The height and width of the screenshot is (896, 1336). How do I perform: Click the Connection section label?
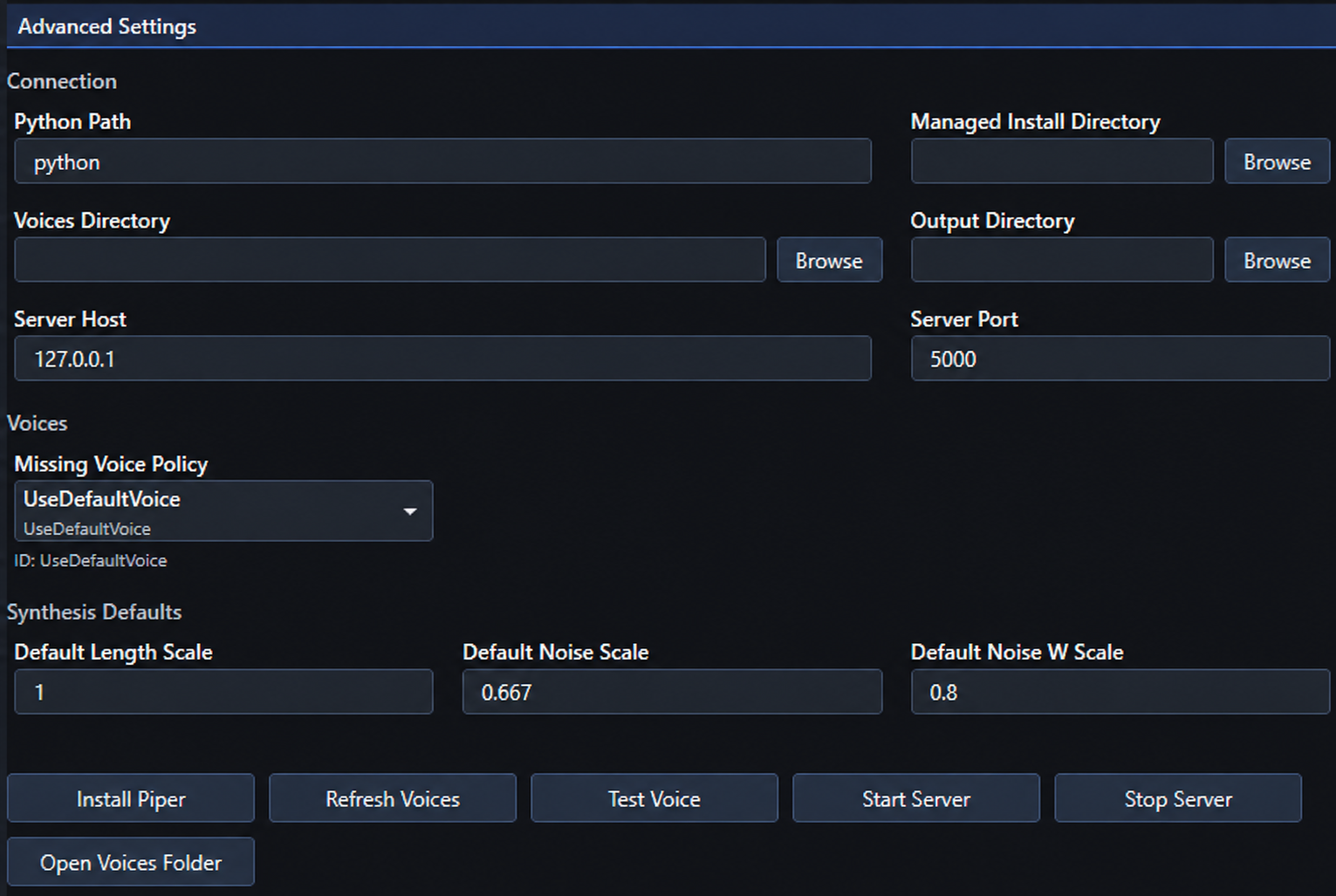(62, 81)
